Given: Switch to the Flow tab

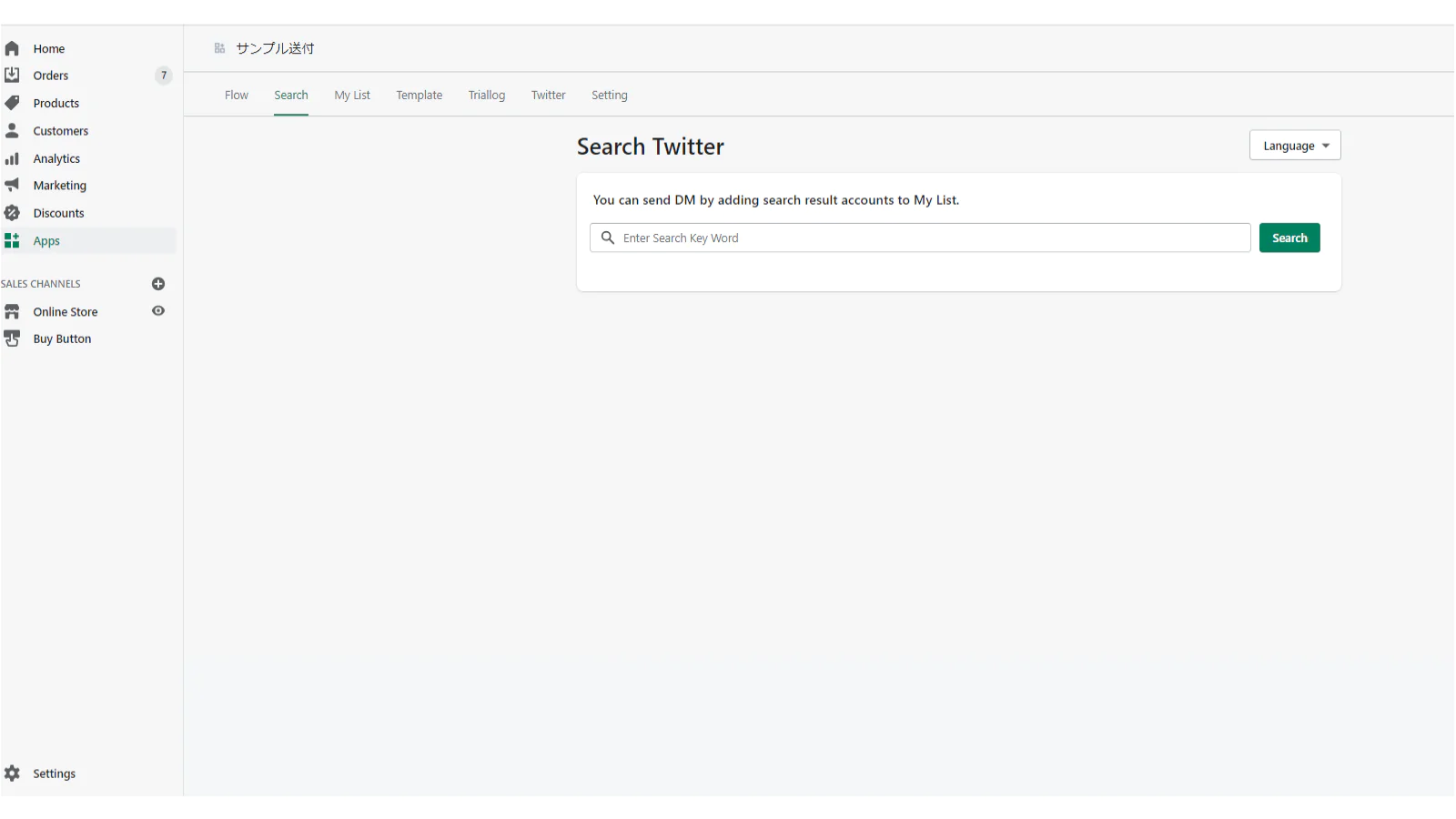Looking at the screenshot, I should click(x=237, y=96).
